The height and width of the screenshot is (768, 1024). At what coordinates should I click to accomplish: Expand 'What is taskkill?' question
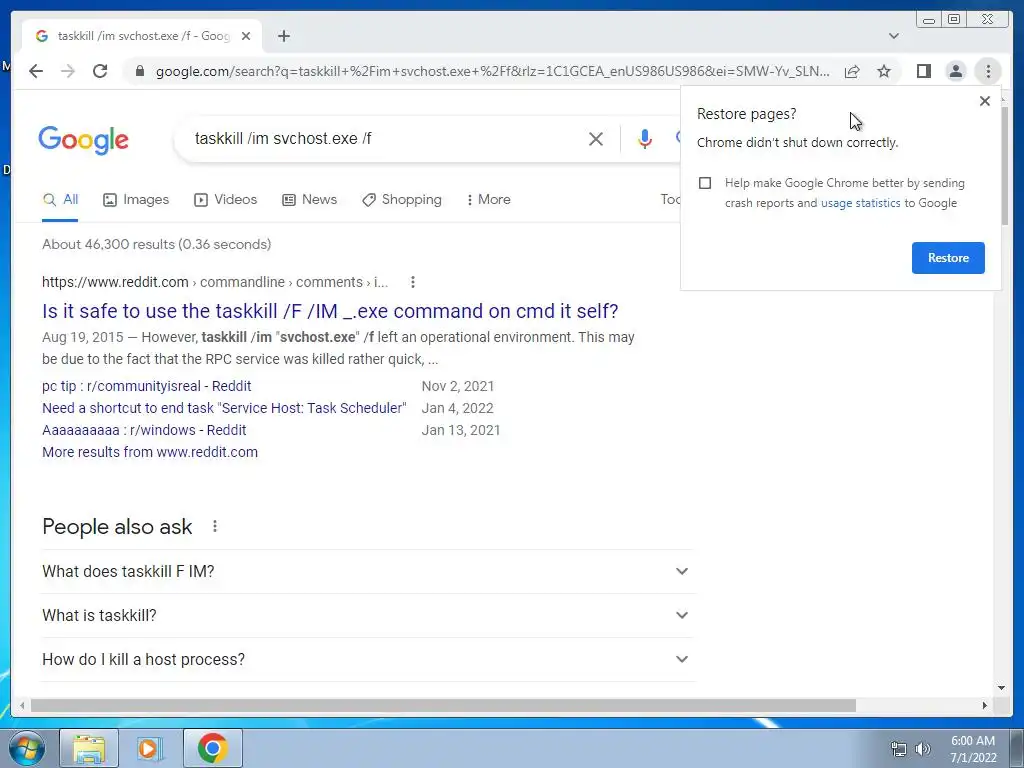pyautogui.click(x=366, y=615)
